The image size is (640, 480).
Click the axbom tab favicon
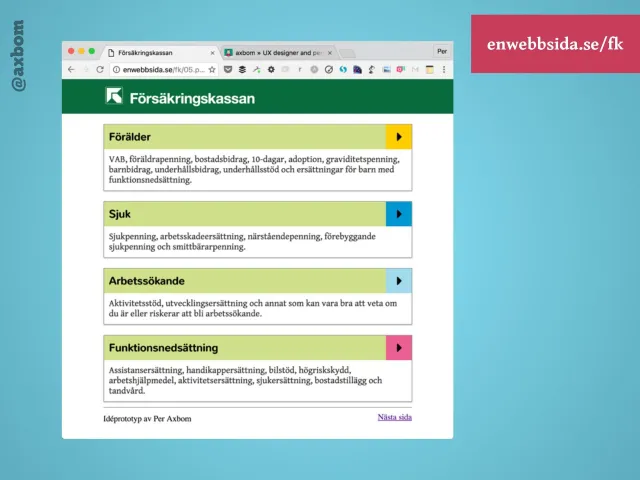click(x=229, y=53)
